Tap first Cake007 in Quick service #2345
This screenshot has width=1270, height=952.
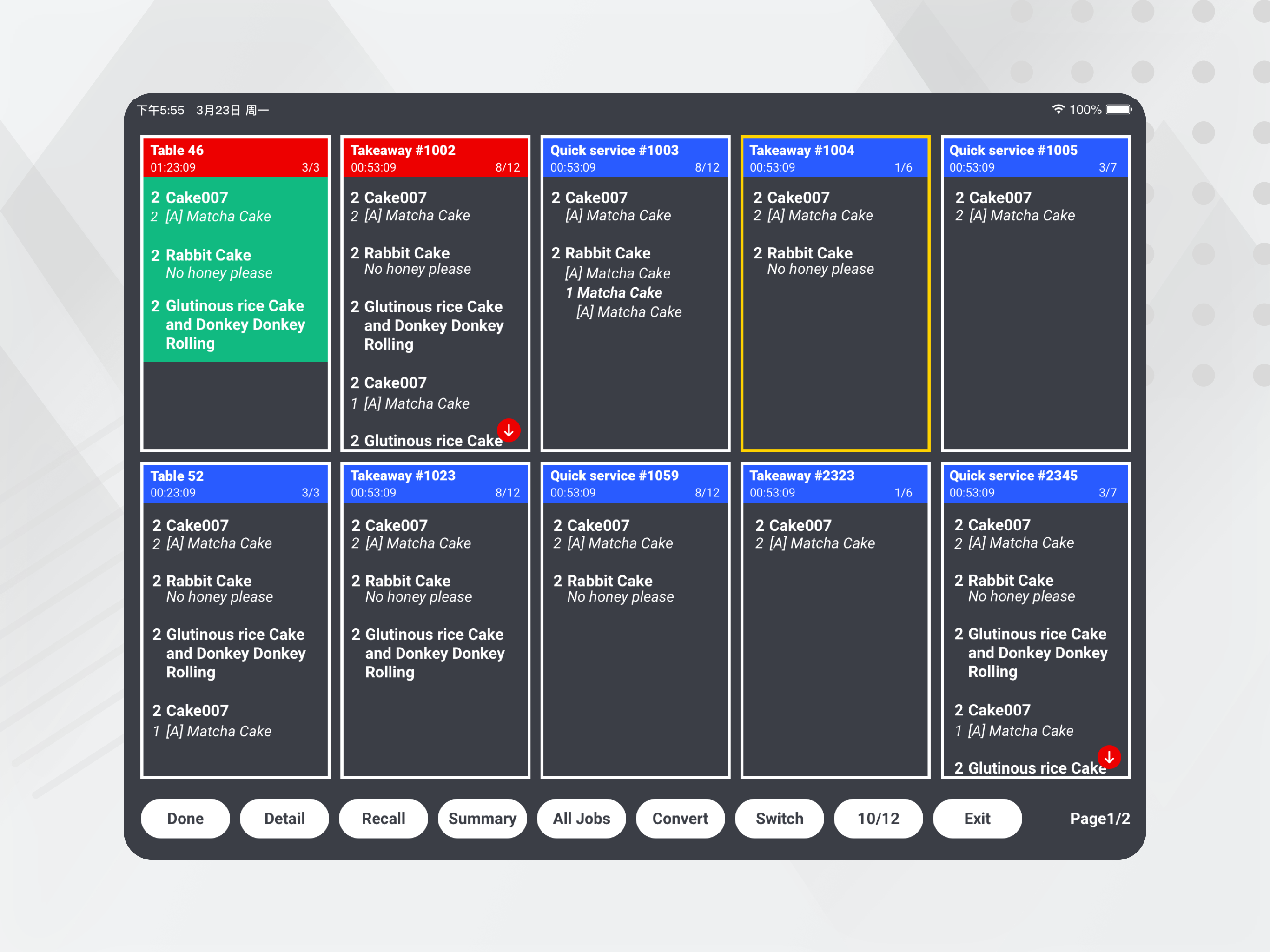(992, 525)
